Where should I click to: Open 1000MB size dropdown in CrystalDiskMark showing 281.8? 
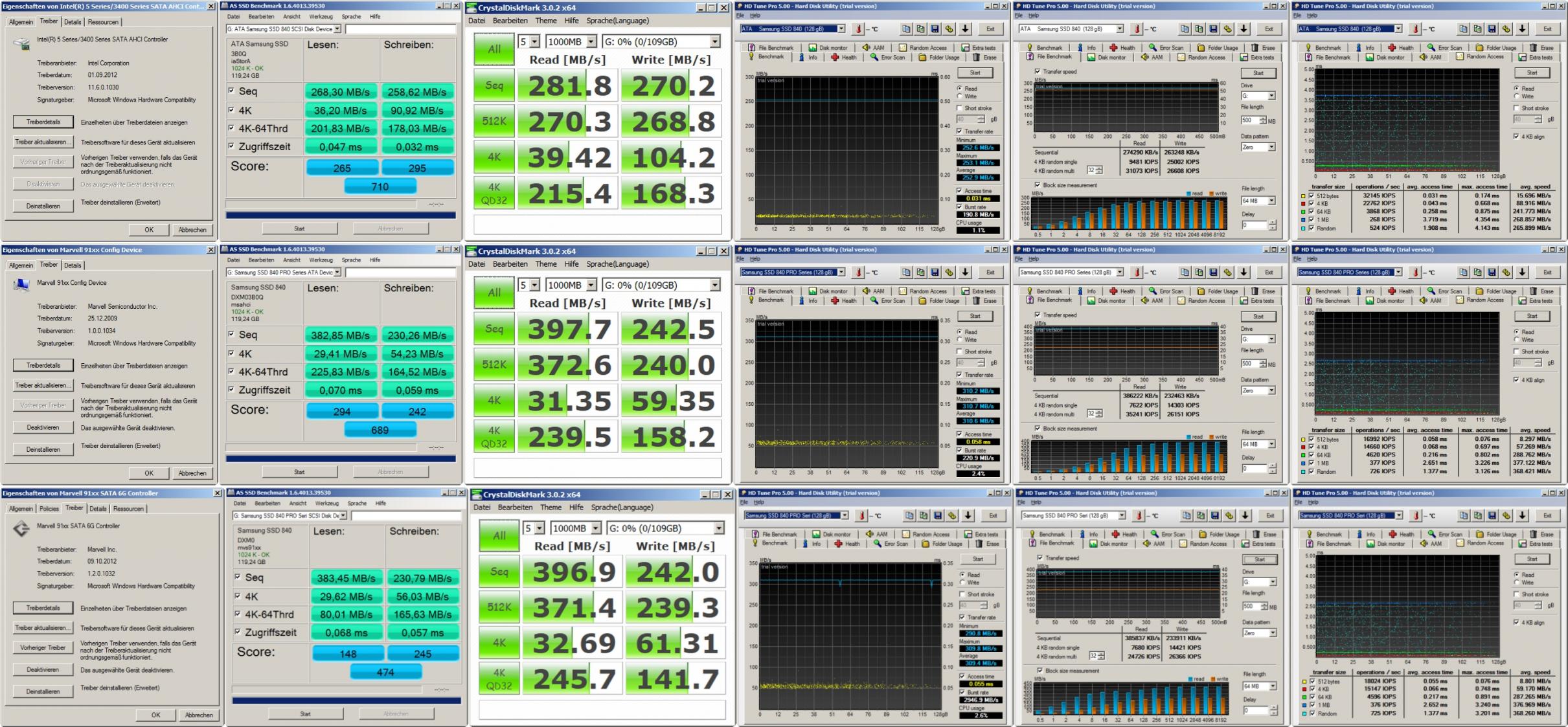click(x=591, y=42)
